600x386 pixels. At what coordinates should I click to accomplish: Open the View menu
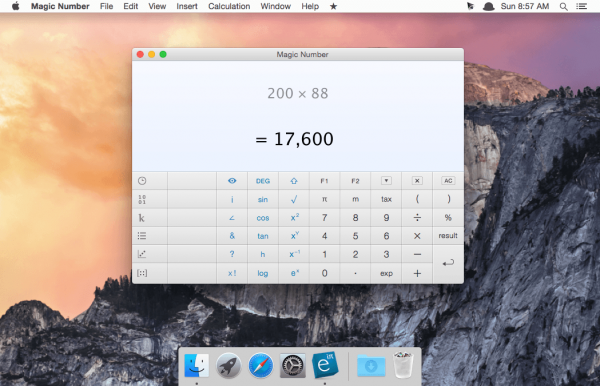pyautogui.click(x=157, y=6)
